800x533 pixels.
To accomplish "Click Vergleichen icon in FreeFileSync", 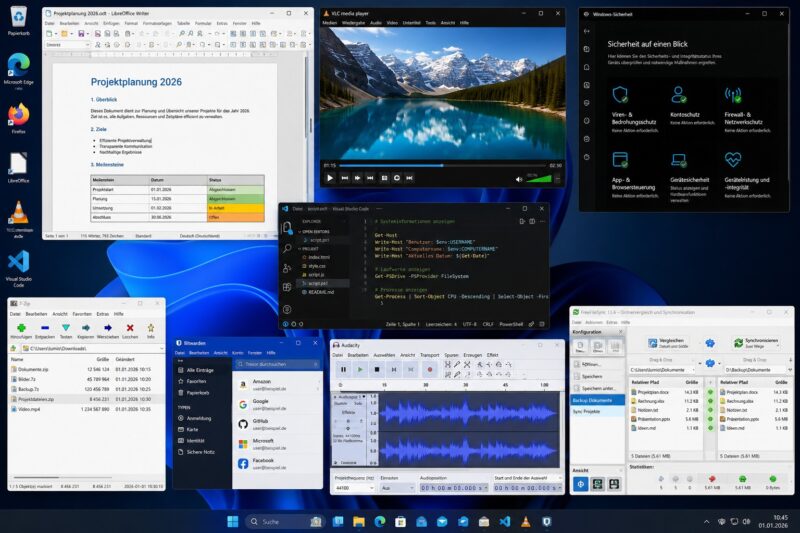I will (x=653, y=343).
